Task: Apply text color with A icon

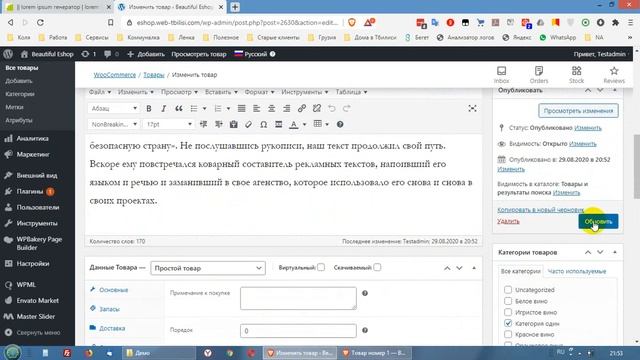Action: (x=293, y=124)
